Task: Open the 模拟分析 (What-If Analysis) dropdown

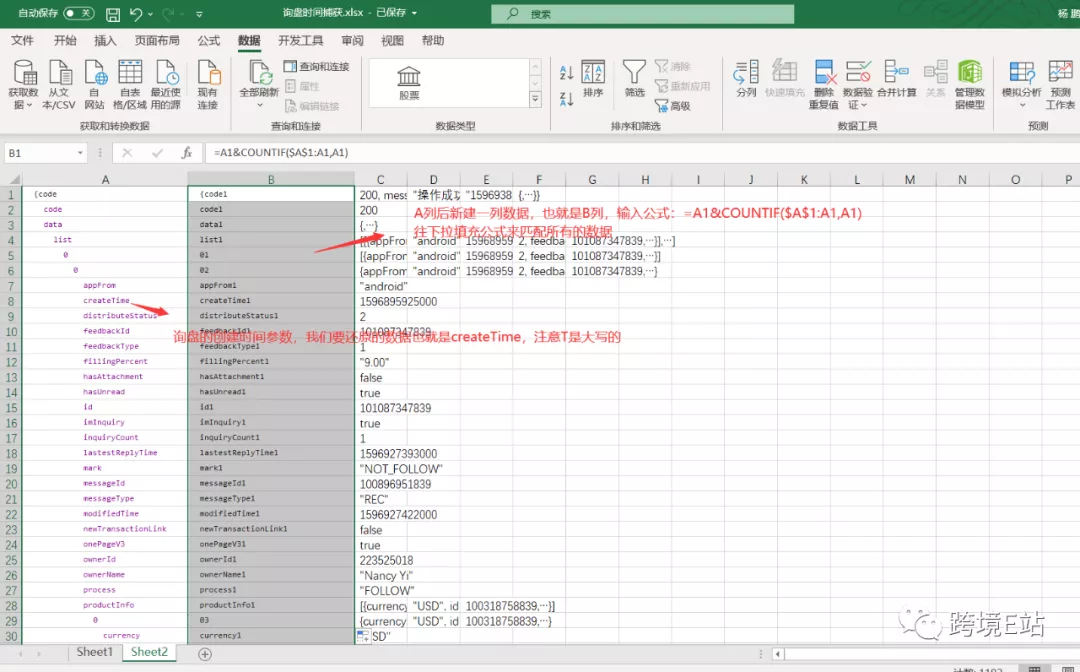Action: (1021, 84)
